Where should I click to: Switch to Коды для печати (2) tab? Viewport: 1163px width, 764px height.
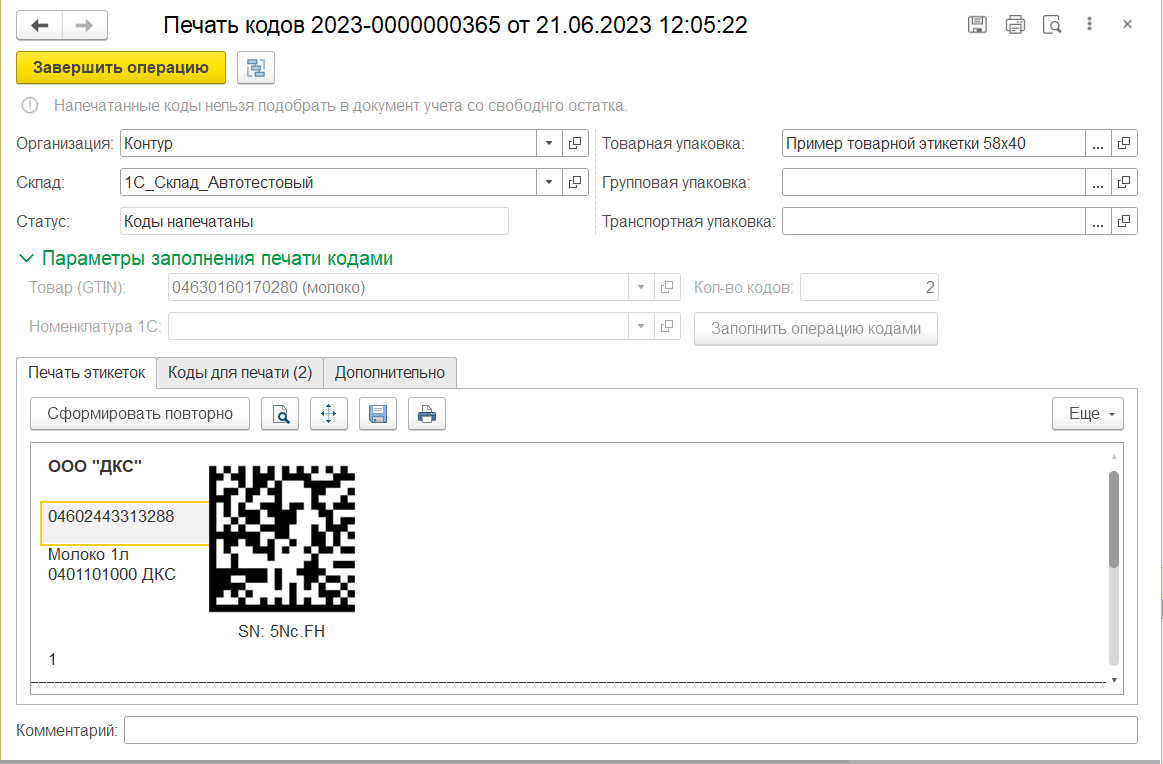240,373
